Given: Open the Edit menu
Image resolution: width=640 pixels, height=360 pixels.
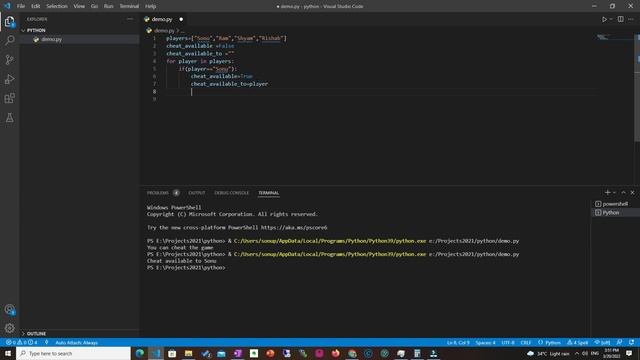Looking at the screenshot, I should point(36,6).
